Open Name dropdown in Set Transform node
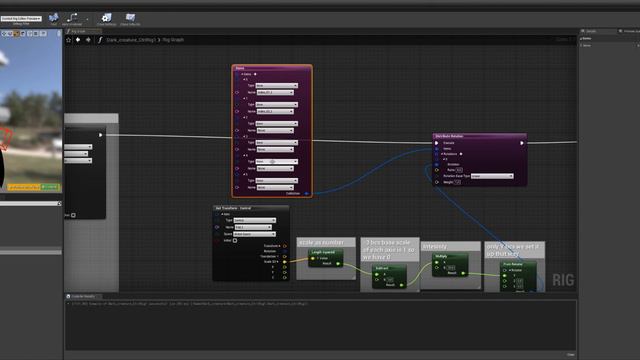This screenshot has height=360, width=640. tap(253, 227)
